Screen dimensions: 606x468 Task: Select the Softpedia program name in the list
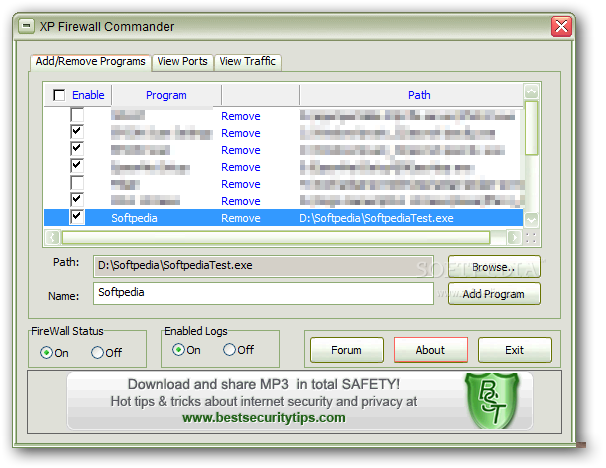pyautogui.click(x=134, y=218)
